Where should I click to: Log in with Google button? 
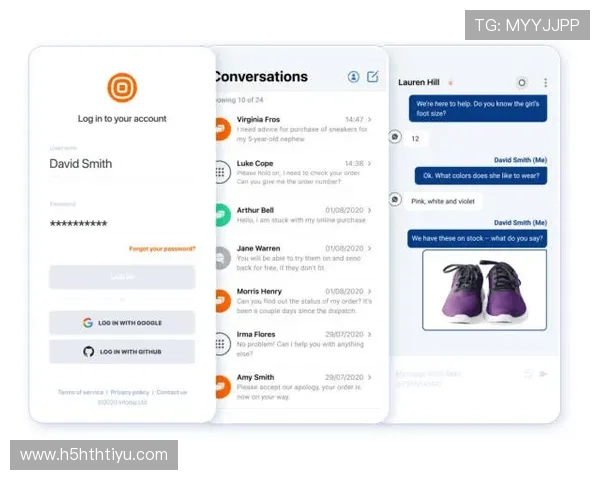[122, 322]
